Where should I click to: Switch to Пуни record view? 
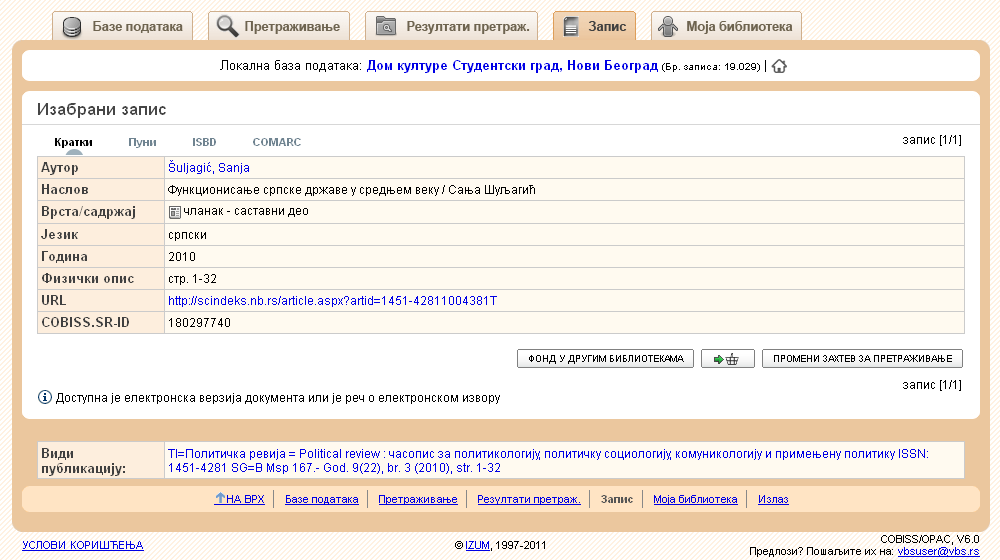pyautogui.click(x=142, y=142)
